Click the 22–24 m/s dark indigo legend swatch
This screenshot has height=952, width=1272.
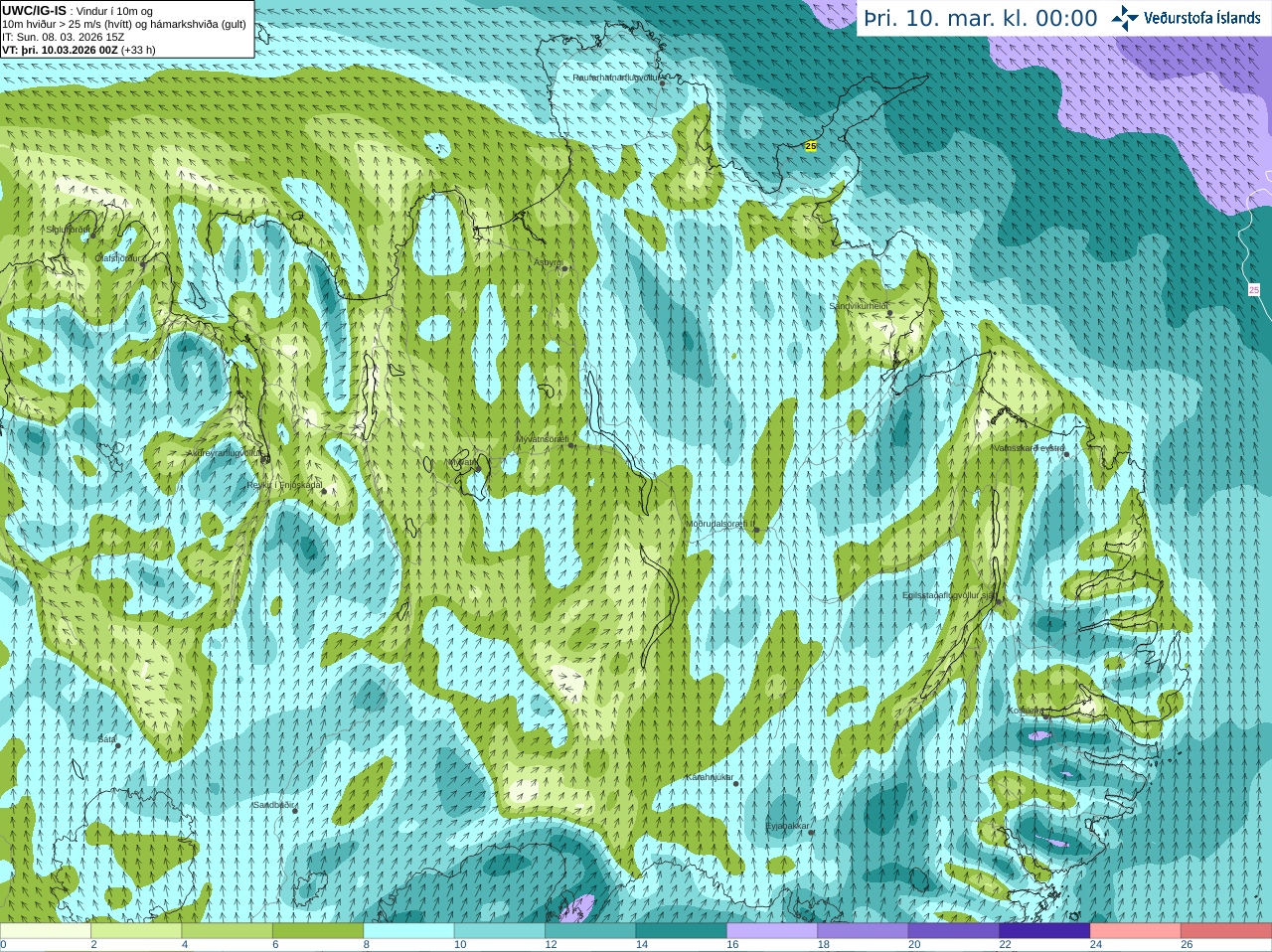click(1044, 931)
